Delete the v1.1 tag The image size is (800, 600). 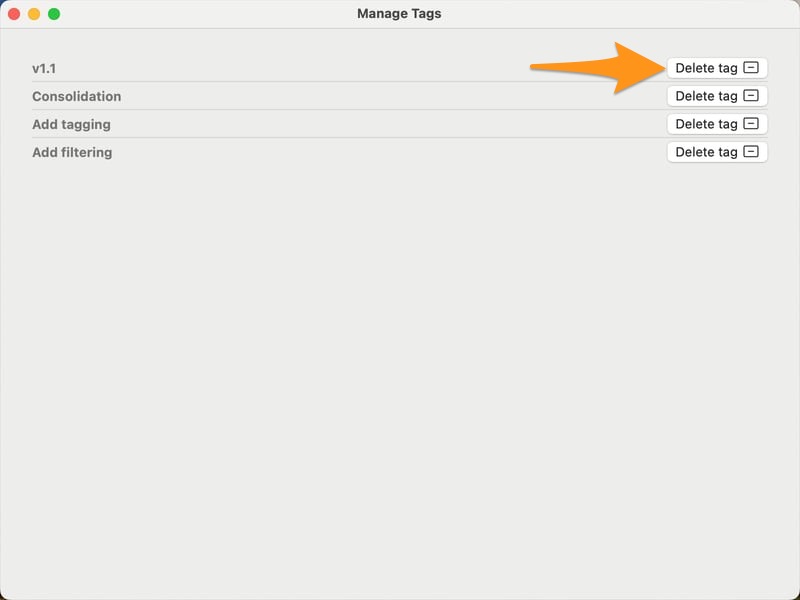(717, 68)
